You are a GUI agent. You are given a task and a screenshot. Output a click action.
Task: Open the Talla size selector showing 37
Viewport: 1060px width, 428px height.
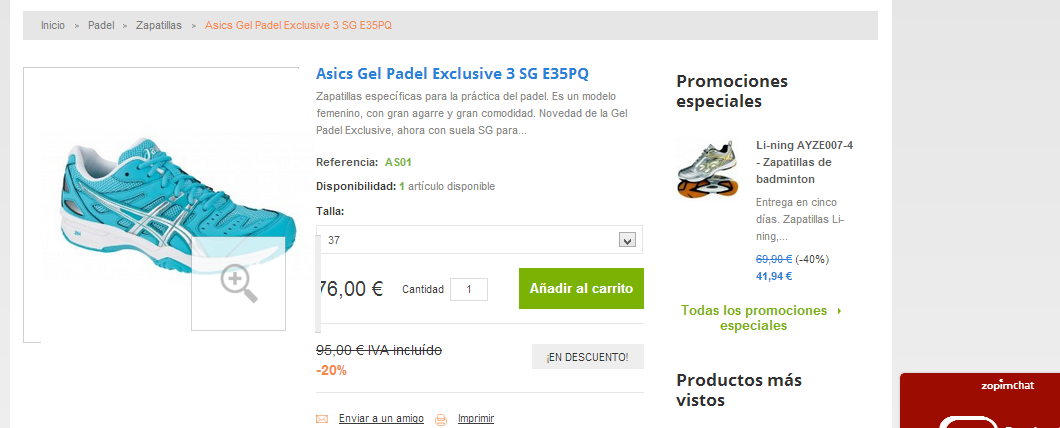tap(470, 240)
